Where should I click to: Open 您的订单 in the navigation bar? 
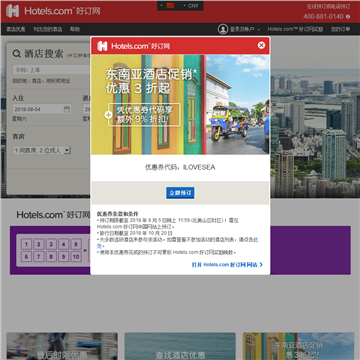click(x=340, y=29)
